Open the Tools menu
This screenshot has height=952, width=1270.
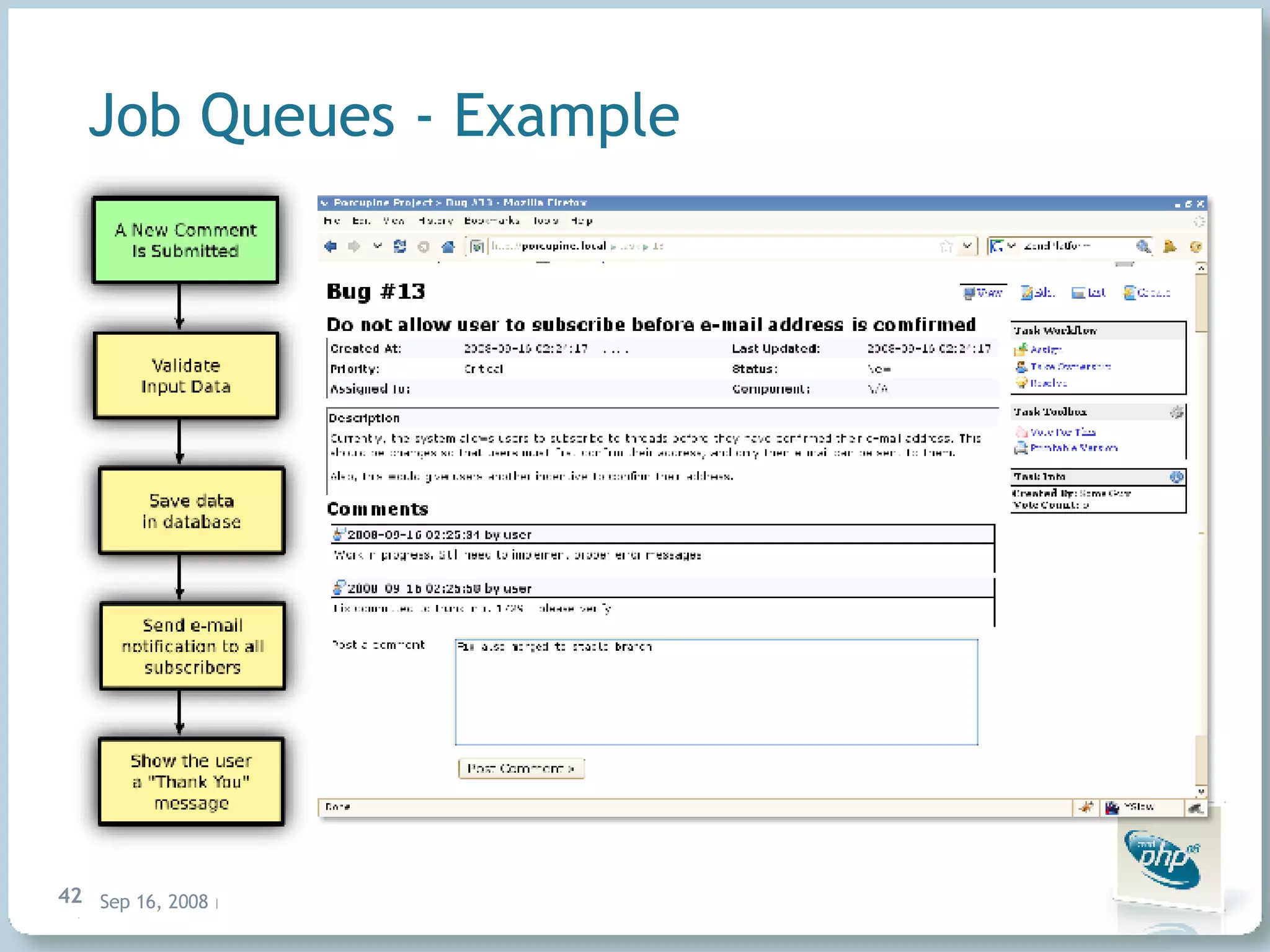coord(546,221)
